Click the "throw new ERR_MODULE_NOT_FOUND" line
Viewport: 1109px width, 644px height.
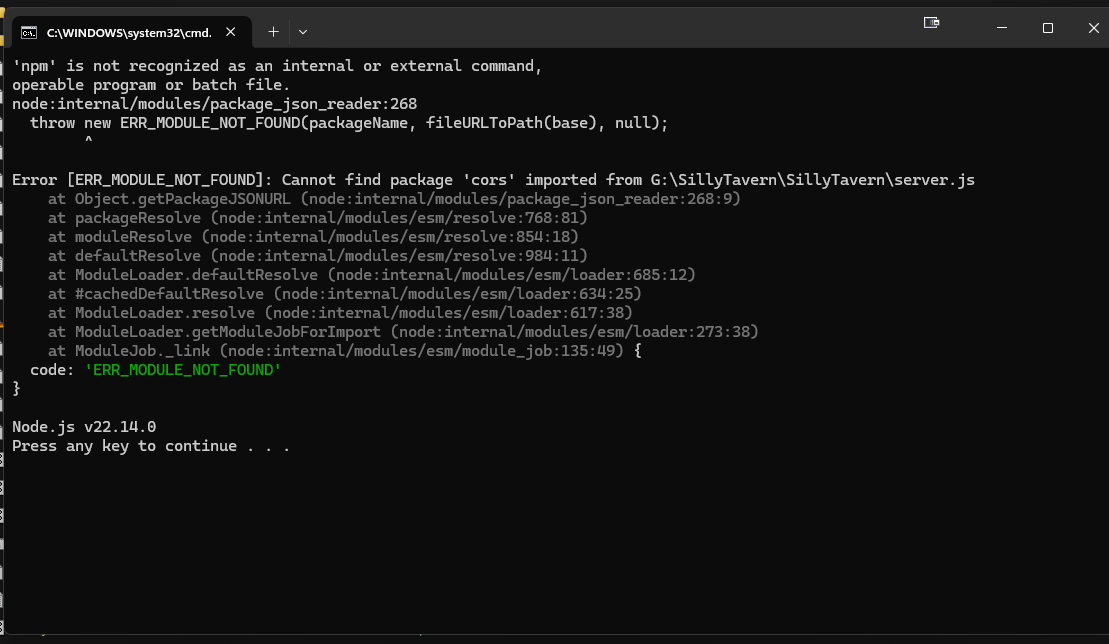pos(349,123)
